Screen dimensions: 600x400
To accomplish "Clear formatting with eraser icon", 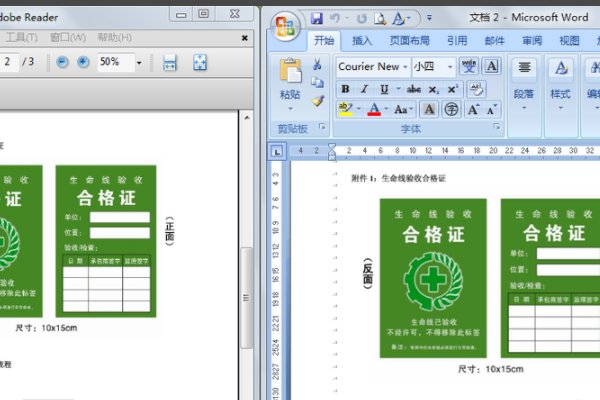I will click(x=476, y=89).
